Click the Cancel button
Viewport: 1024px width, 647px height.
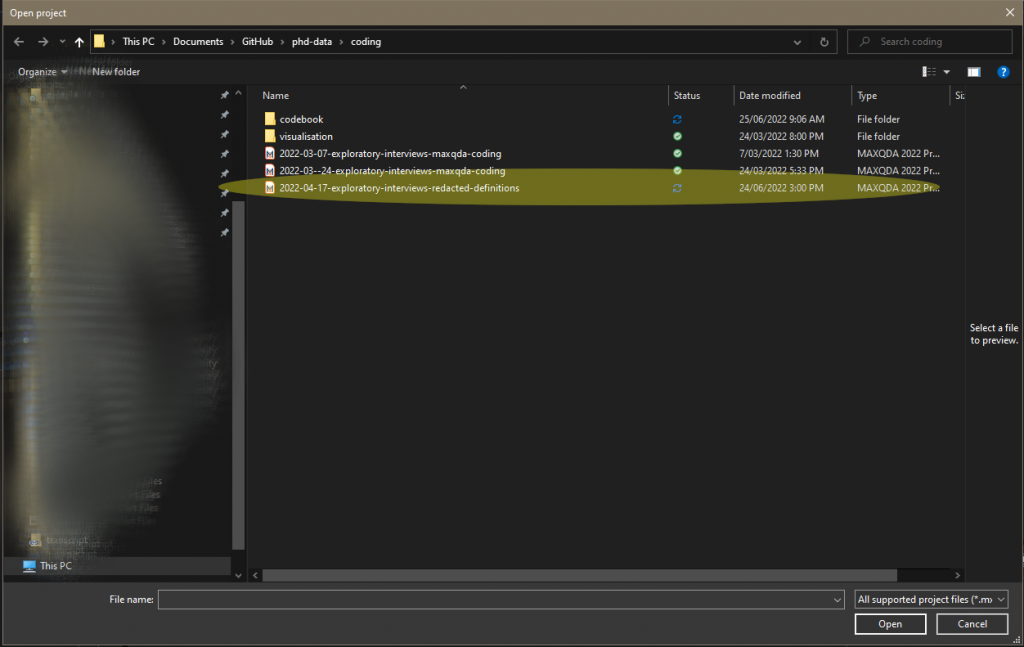[x=972, y=624]
